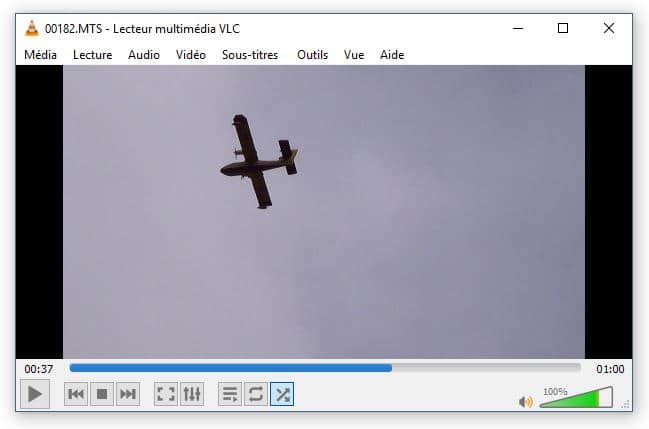Open the Vue menu
The image size is (649, 429).
point(354,55)
